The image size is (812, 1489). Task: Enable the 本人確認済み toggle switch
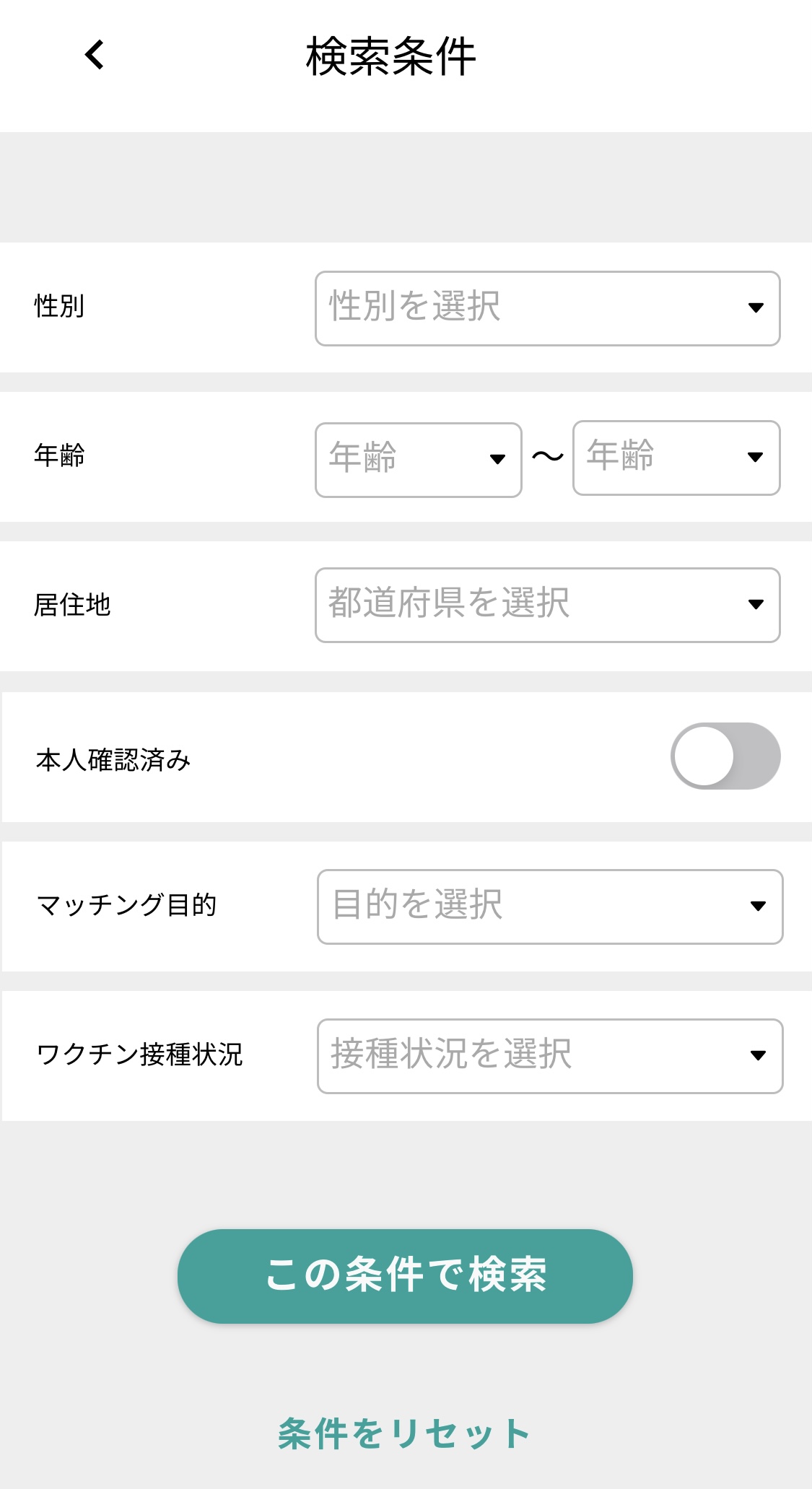pyautogui.click(x=725, y=756)
